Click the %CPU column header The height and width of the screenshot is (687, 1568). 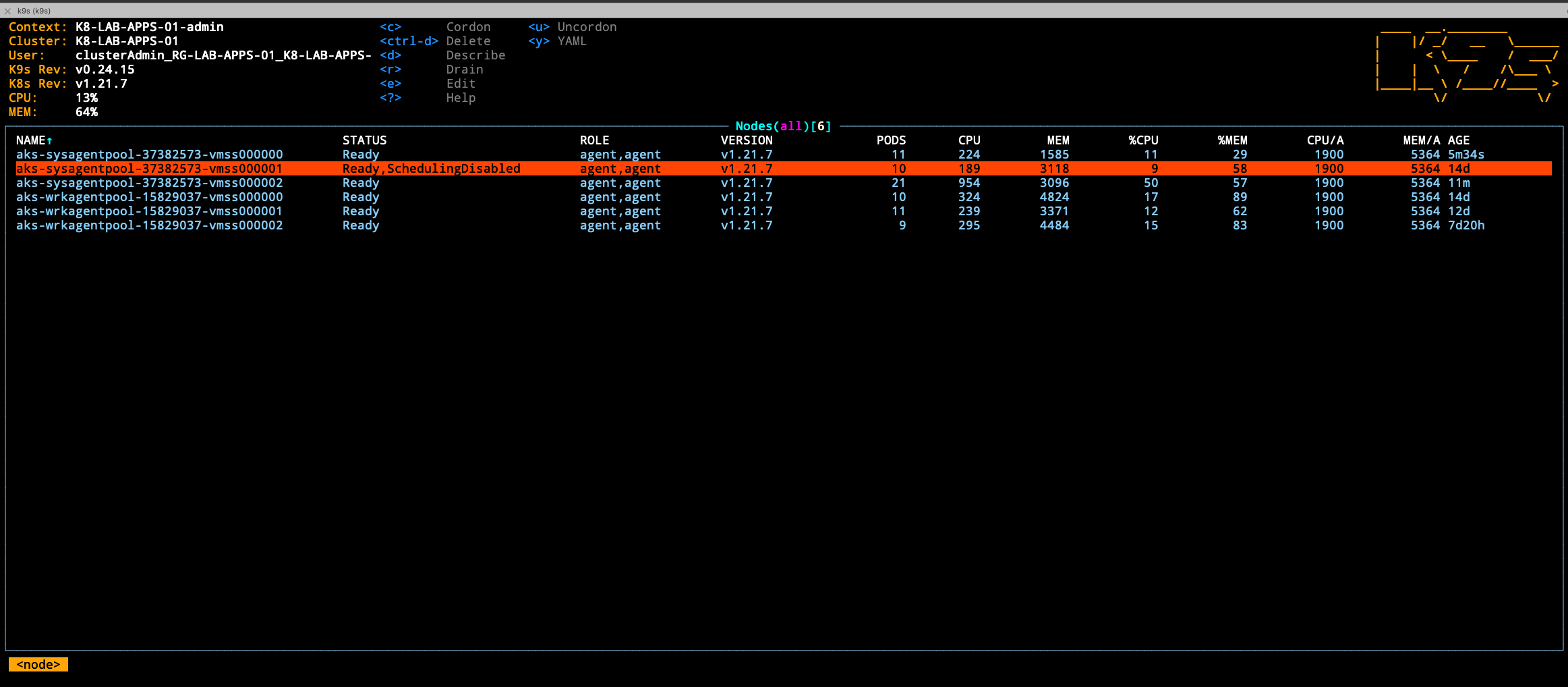pyautogui.click(x=1143, y=140)
